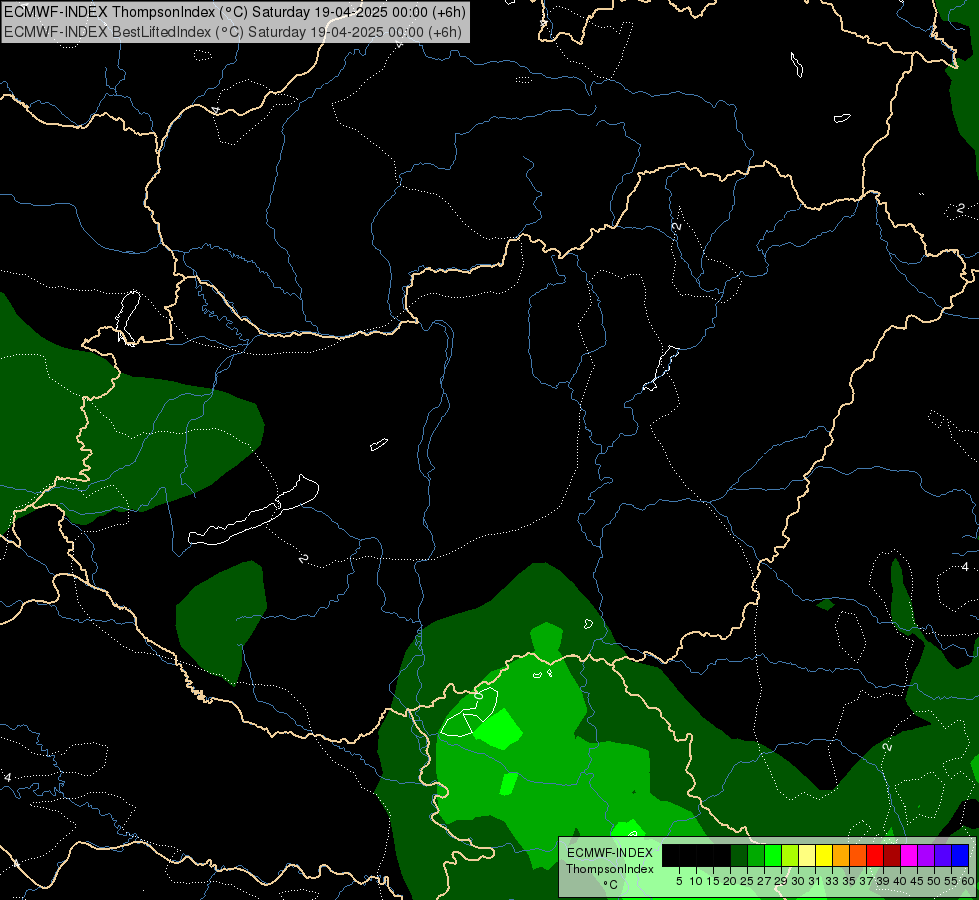Click legend tick value 33

(x=832, y=881)
